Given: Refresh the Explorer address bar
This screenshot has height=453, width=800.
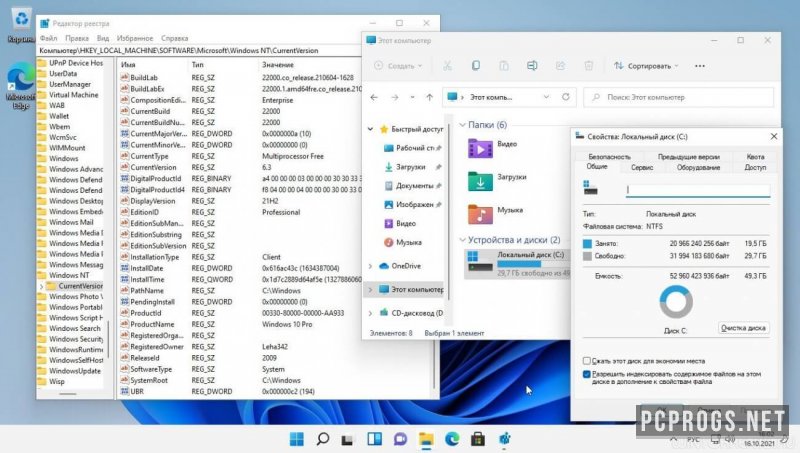Looking at the screenshot, I should click(x=565, y=97).
